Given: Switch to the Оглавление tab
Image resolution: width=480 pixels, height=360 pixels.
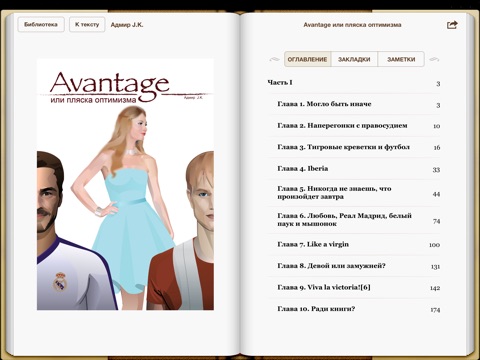Looking at the screenshot, I should coord(307,59).
